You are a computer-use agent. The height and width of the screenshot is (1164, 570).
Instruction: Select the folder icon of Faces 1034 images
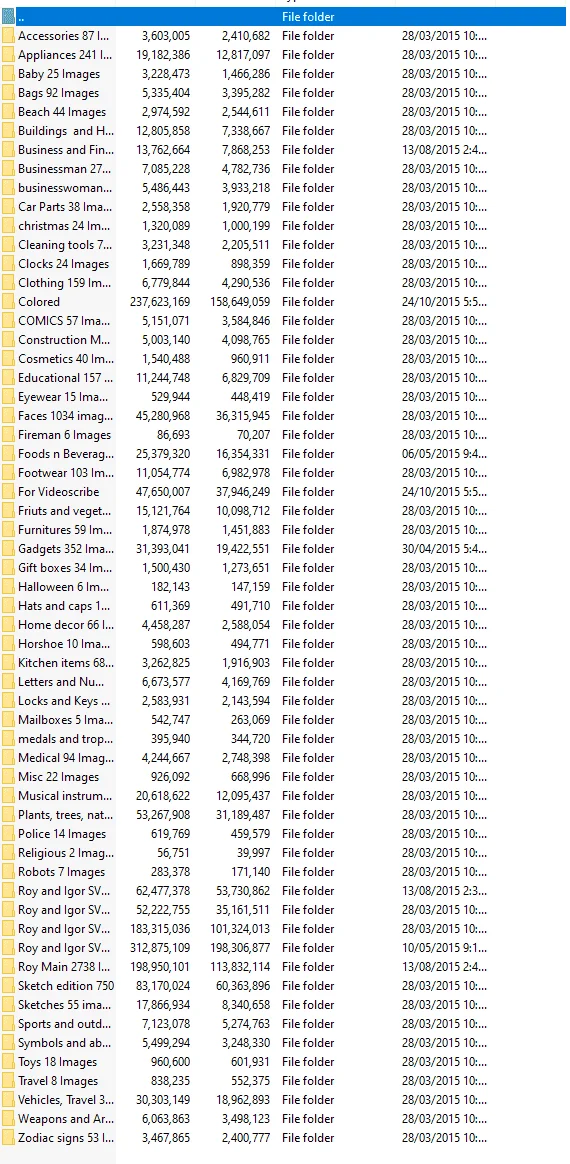[8, 416]
